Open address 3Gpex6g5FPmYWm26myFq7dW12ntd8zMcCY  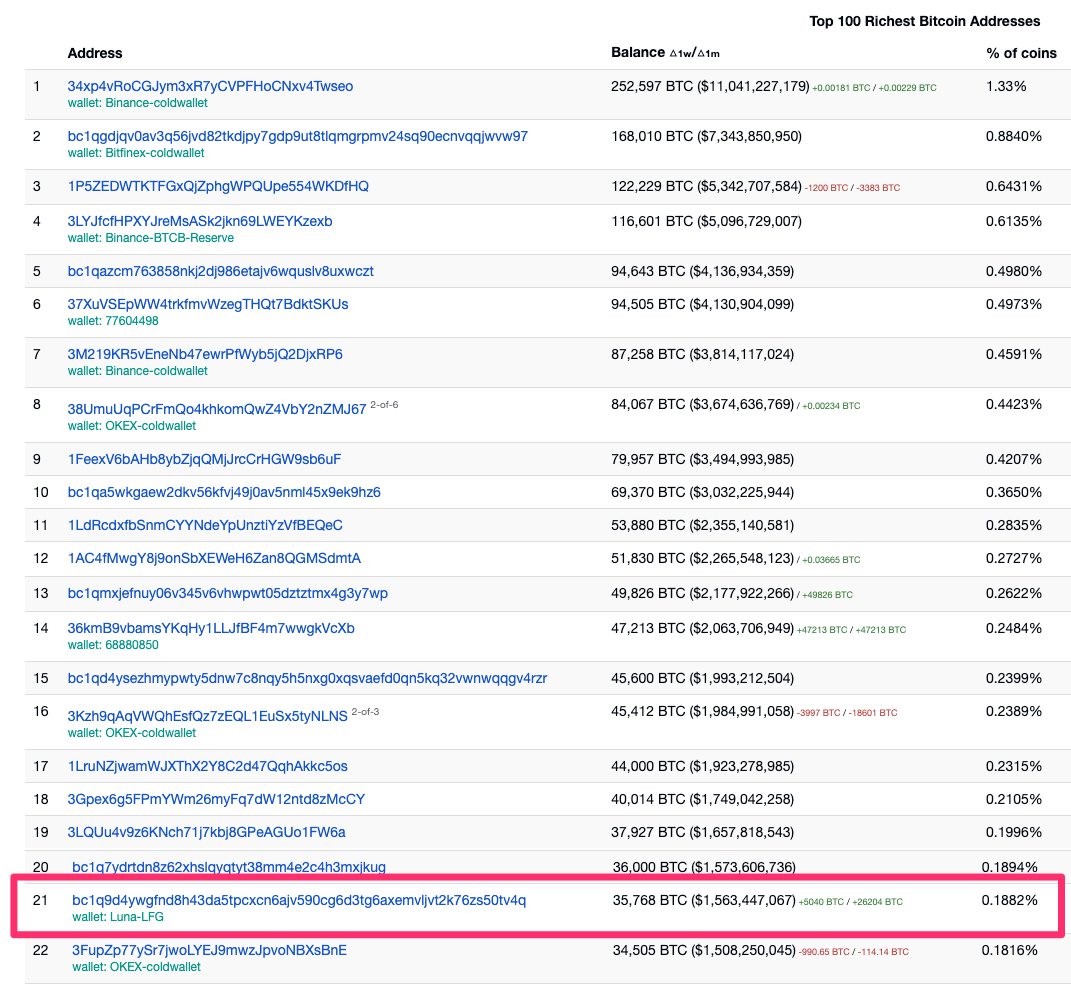click(217, 799)
